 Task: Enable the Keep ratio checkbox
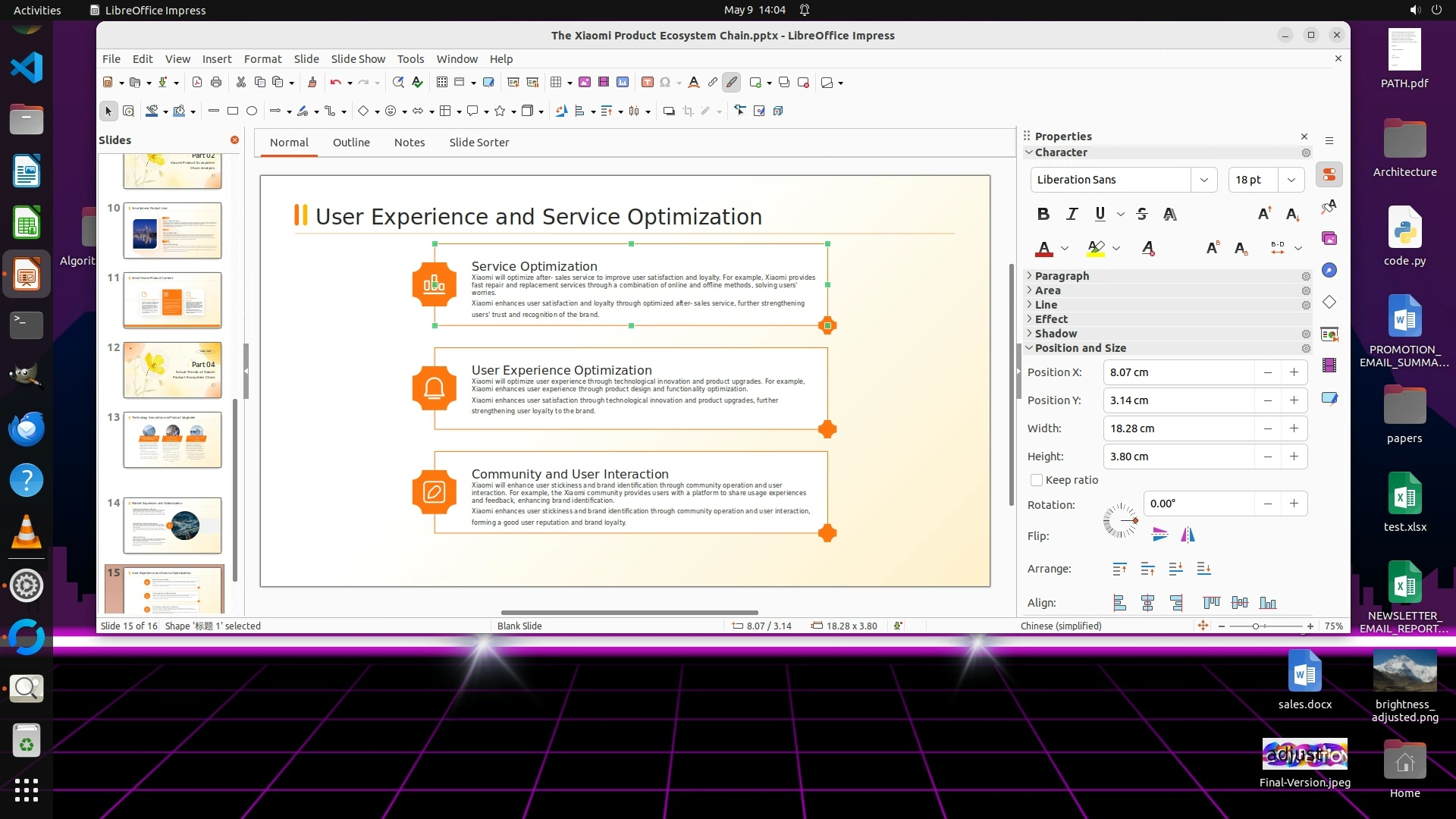pyautogui.click(x=1037, y=480)
